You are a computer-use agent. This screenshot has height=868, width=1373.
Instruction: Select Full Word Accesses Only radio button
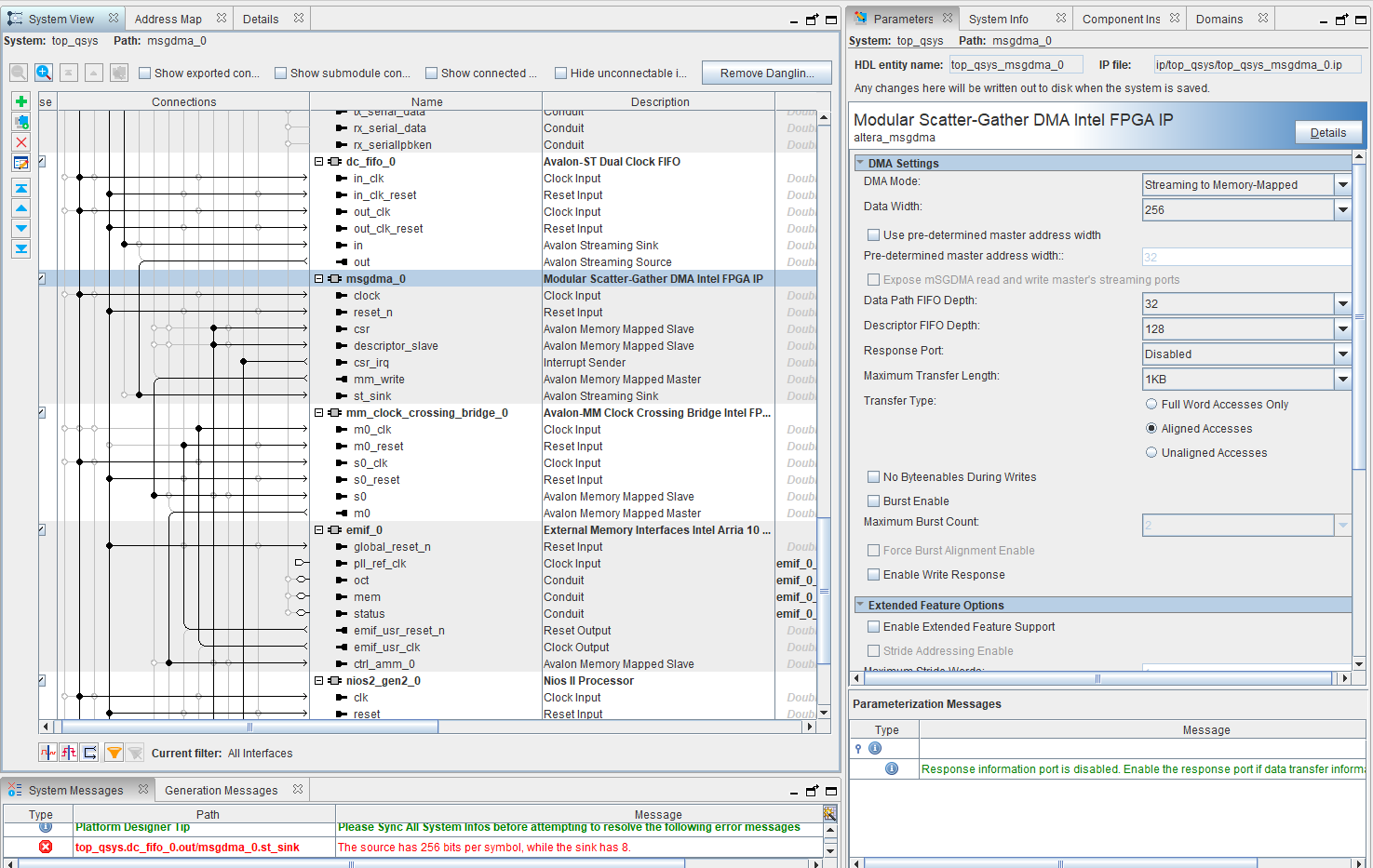click(1151, 405)
